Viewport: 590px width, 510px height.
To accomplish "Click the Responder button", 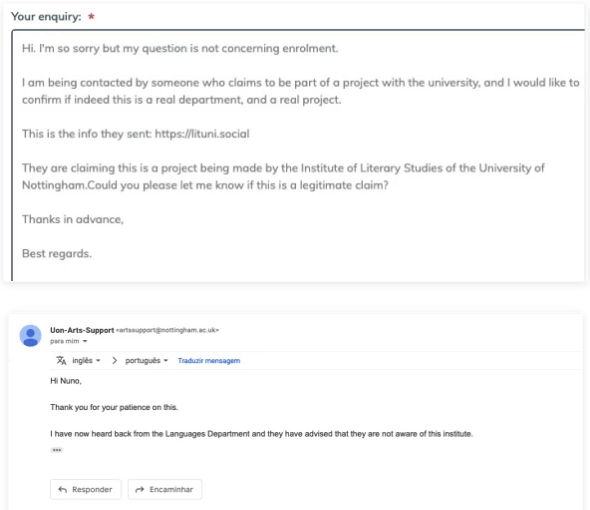I will coord(86,489).
